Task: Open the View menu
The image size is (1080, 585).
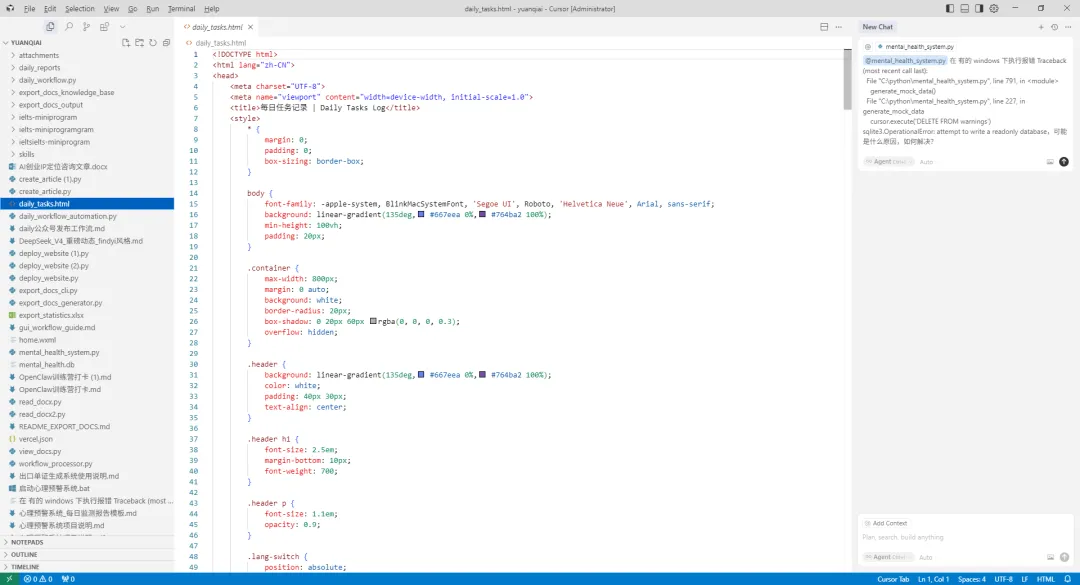Action: click(x=111, y=8)
